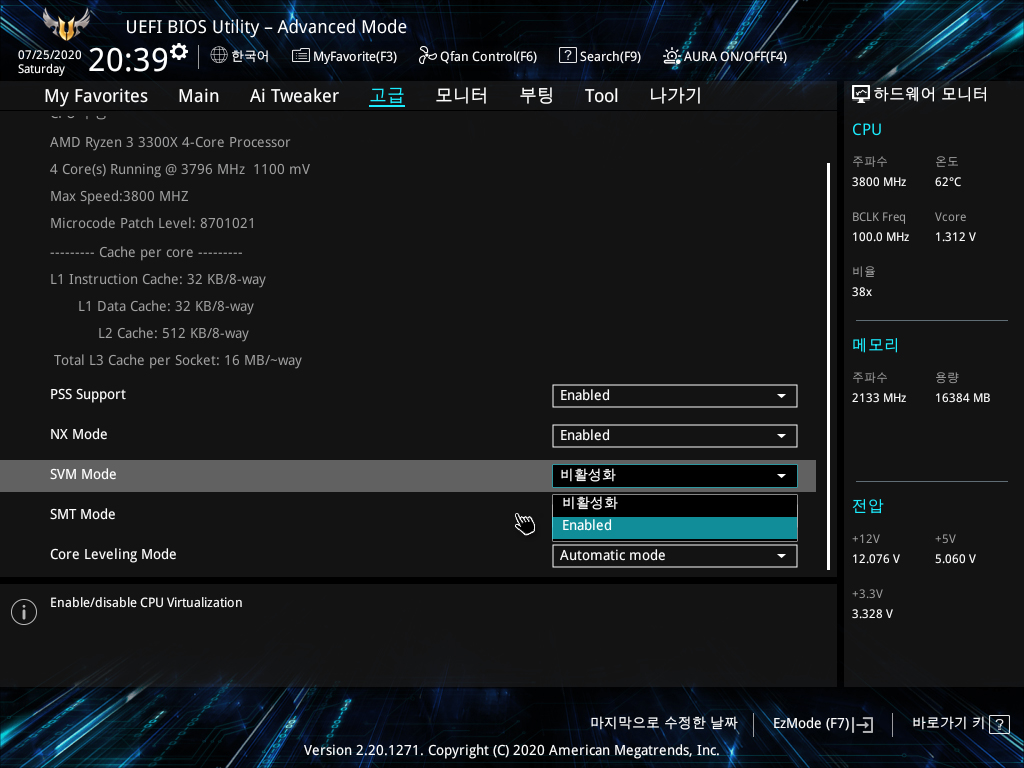The image size is (1024, 768).
Task: Open the Tool tab
Action: pyautogui.click(x=601, y=96)
